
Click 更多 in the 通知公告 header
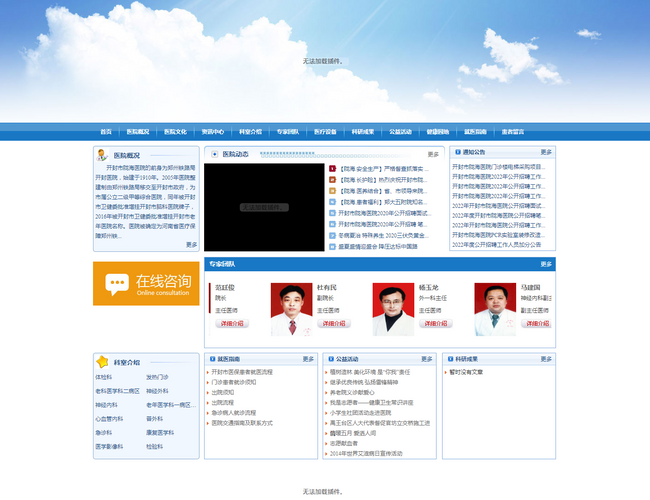546,152
